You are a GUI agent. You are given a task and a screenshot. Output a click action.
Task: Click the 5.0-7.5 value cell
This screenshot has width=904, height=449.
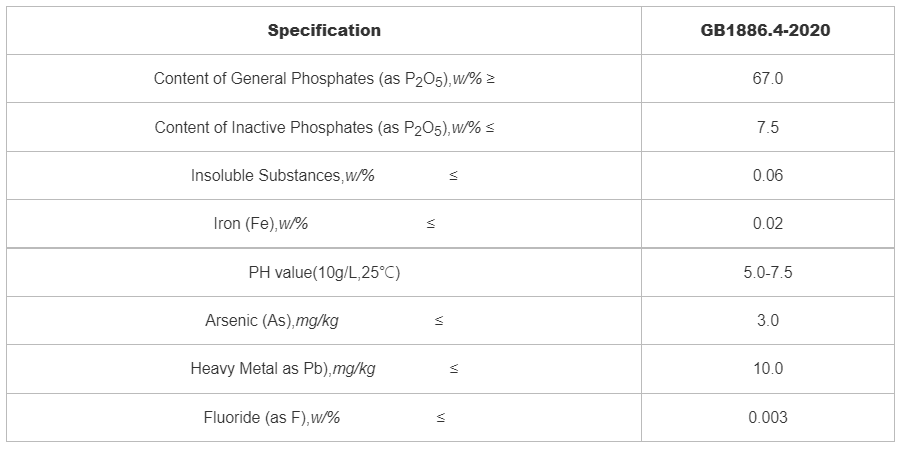click(767, 272)
